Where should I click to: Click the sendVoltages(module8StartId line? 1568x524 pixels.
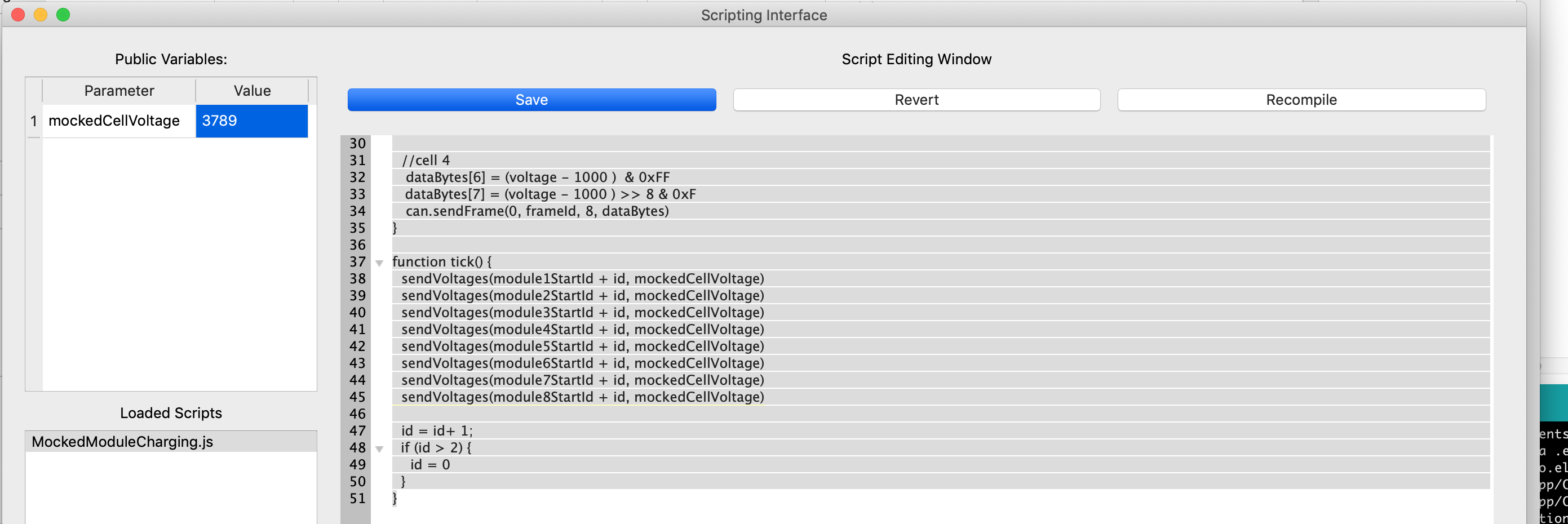tap(583, 397)
